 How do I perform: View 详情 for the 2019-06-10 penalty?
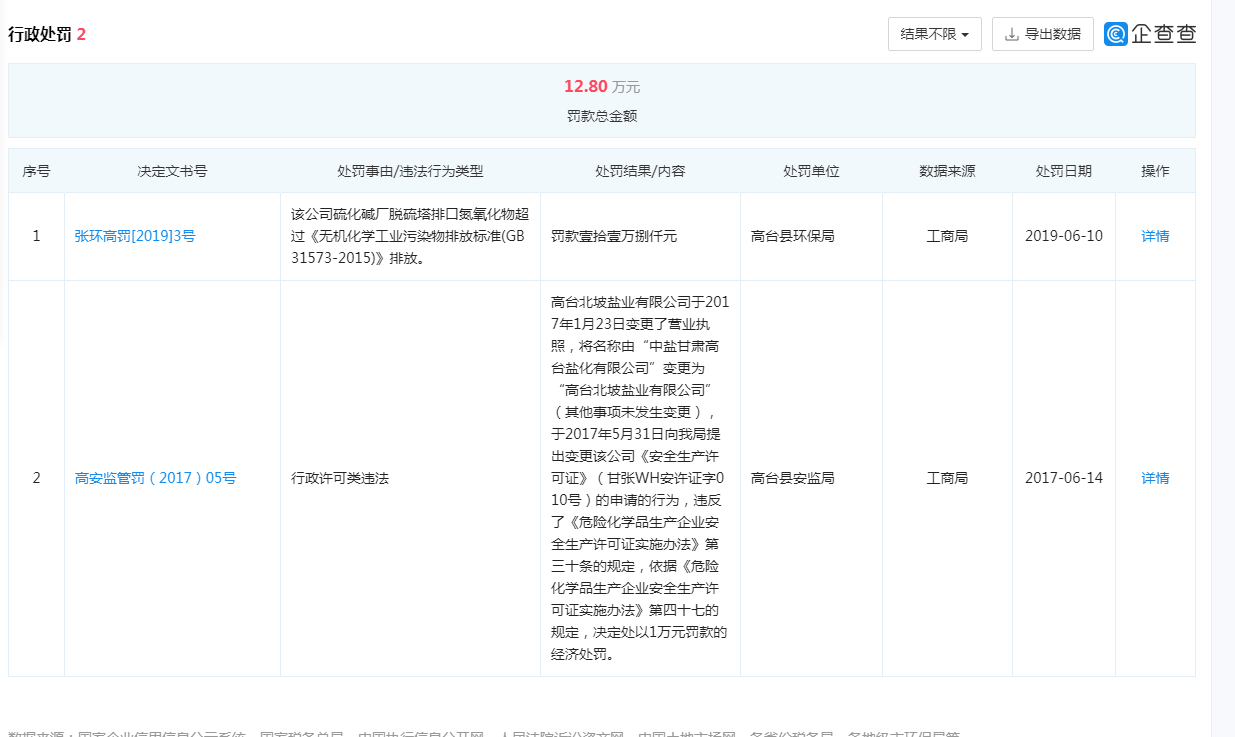tap(1155, 237)
